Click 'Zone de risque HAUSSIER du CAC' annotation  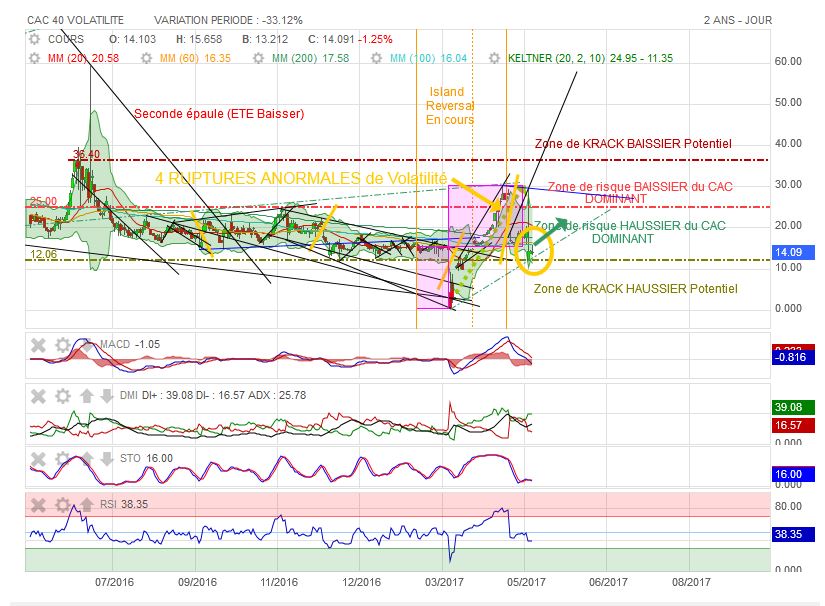630,226
